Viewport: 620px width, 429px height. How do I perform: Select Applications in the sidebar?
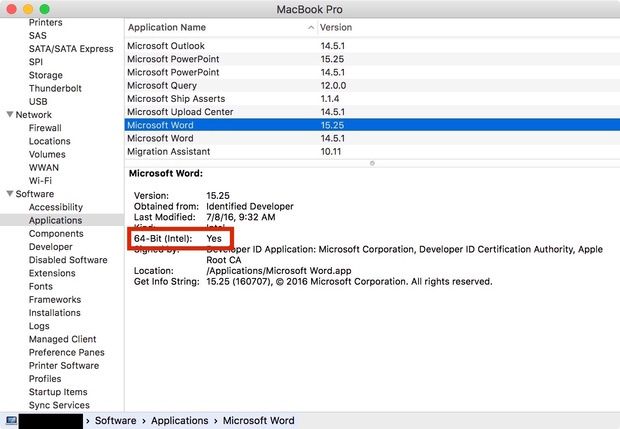(x=55, y=220)
